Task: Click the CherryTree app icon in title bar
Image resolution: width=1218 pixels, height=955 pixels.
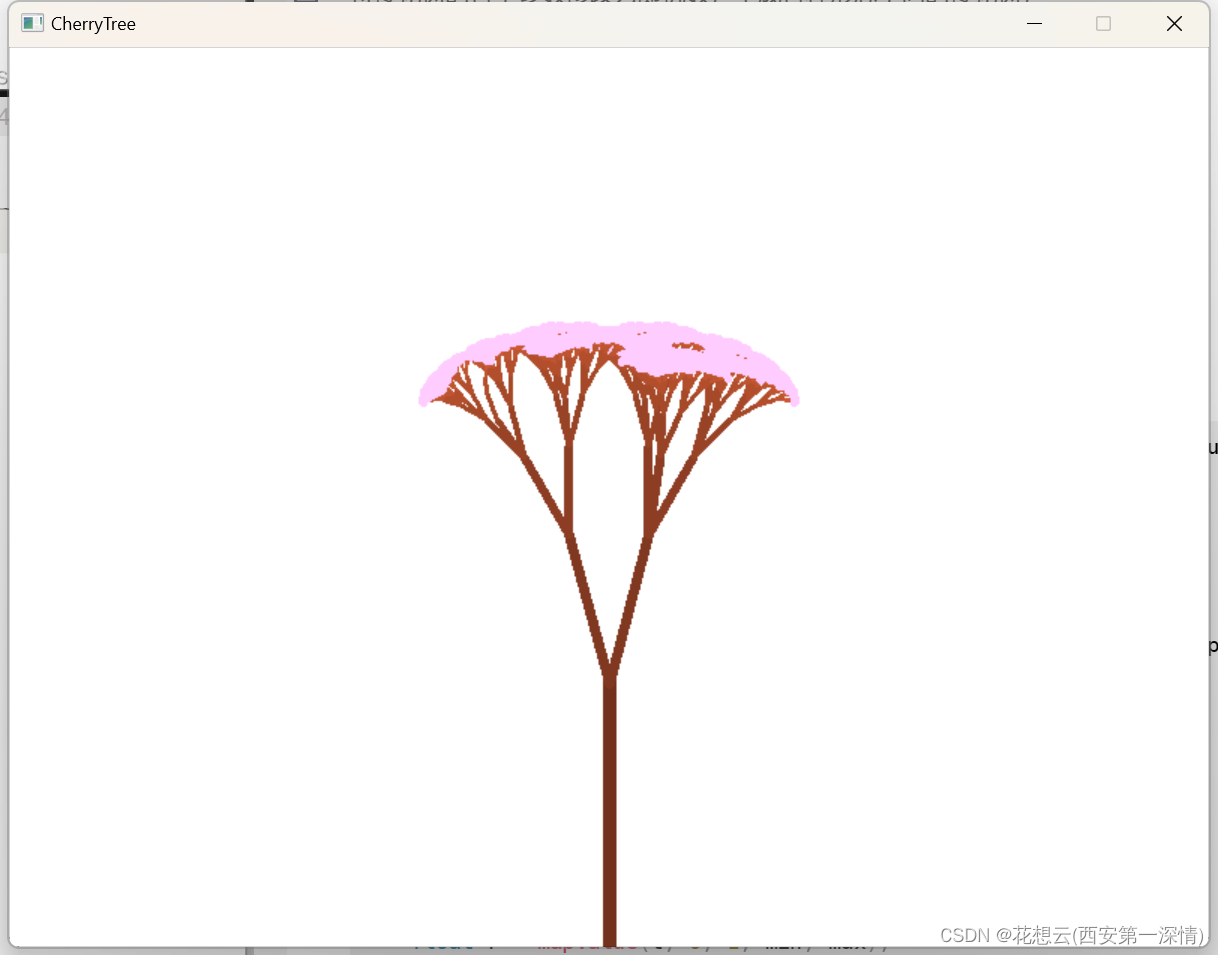Action: click(32, 23)
